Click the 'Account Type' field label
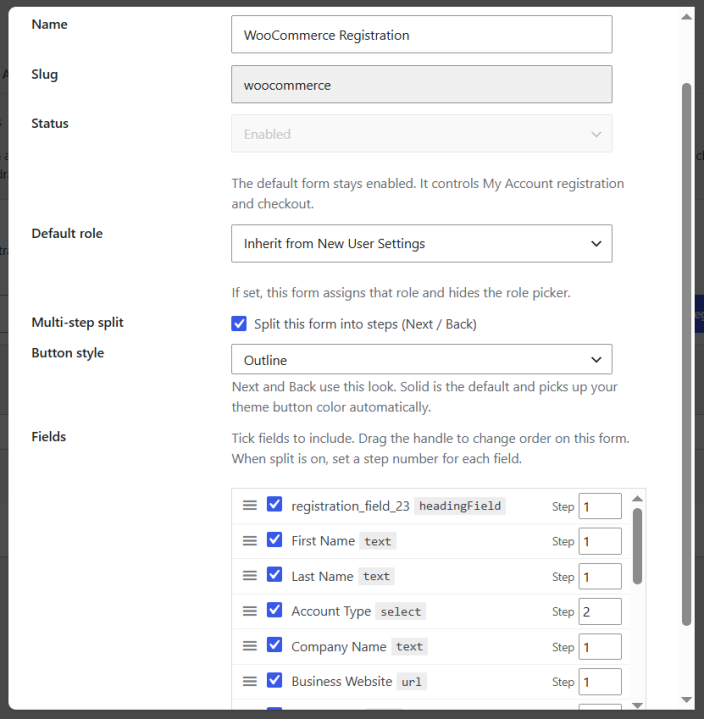704x719 pixels. tap(331, 611)
